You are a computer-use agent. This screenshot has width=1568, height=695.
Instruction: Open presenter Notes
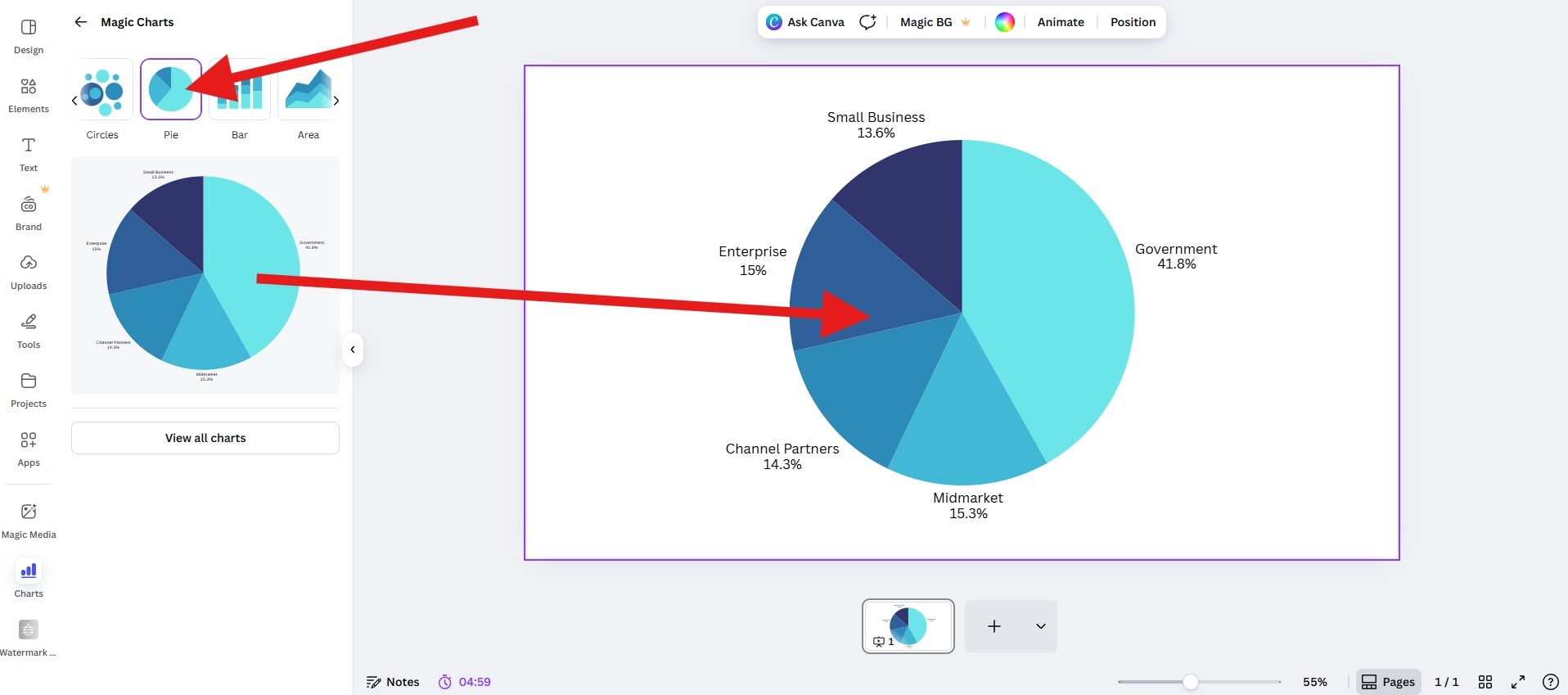[x=393, y=682]
